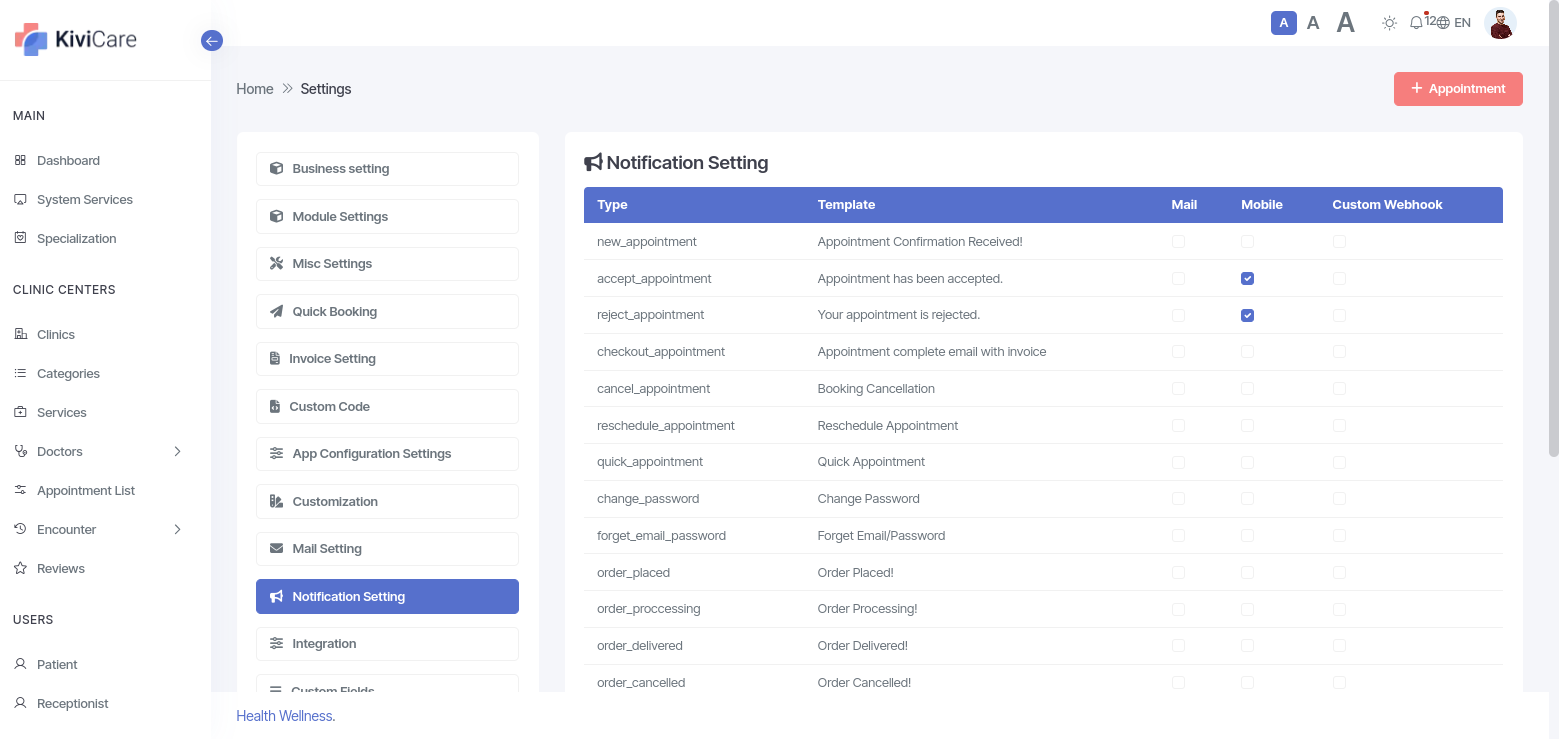The image size is (1559, 739).
Task: Open the Misc Settings tab
Action: pyautogui.click(x=387, y=264)
